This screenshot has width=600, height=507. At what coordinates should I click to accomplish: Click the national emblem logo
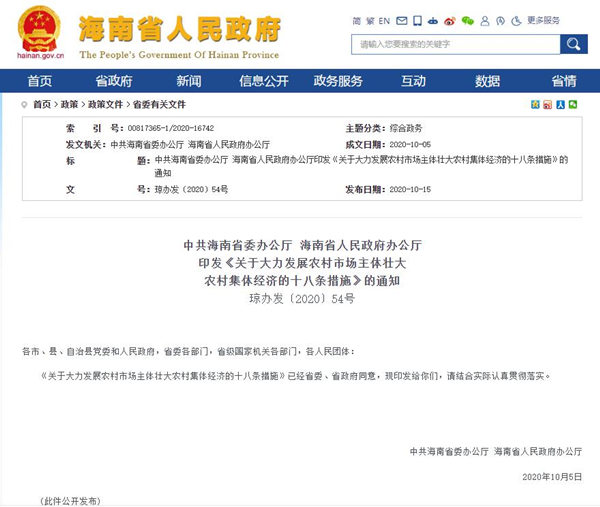tap(40, 28)
